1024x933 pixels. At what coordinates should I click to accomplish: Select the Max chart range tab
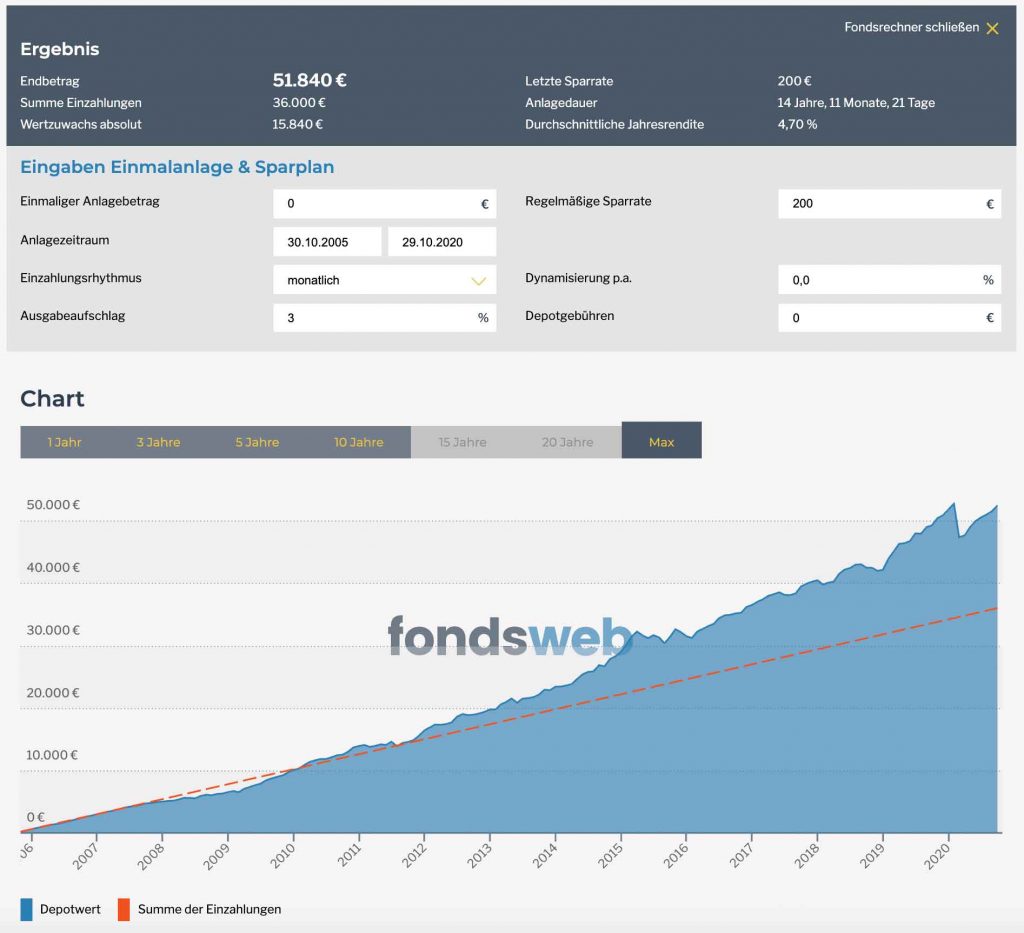[x=662, y=441]
